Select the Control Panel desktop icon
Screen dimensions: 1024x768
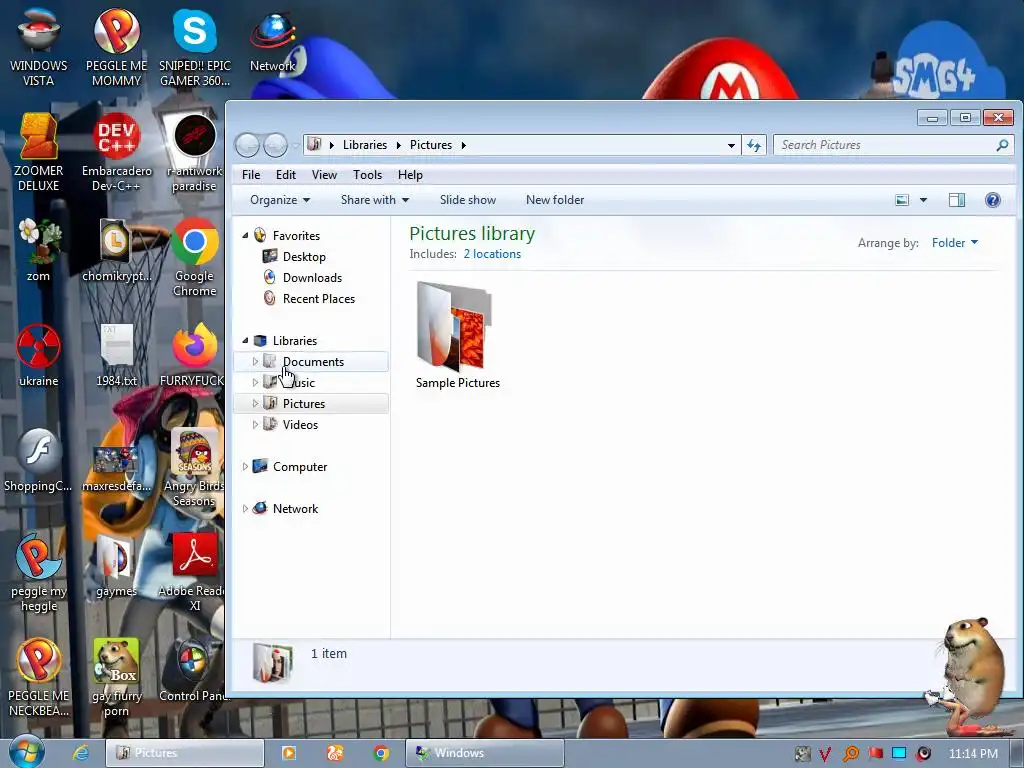tap(193, 671)
